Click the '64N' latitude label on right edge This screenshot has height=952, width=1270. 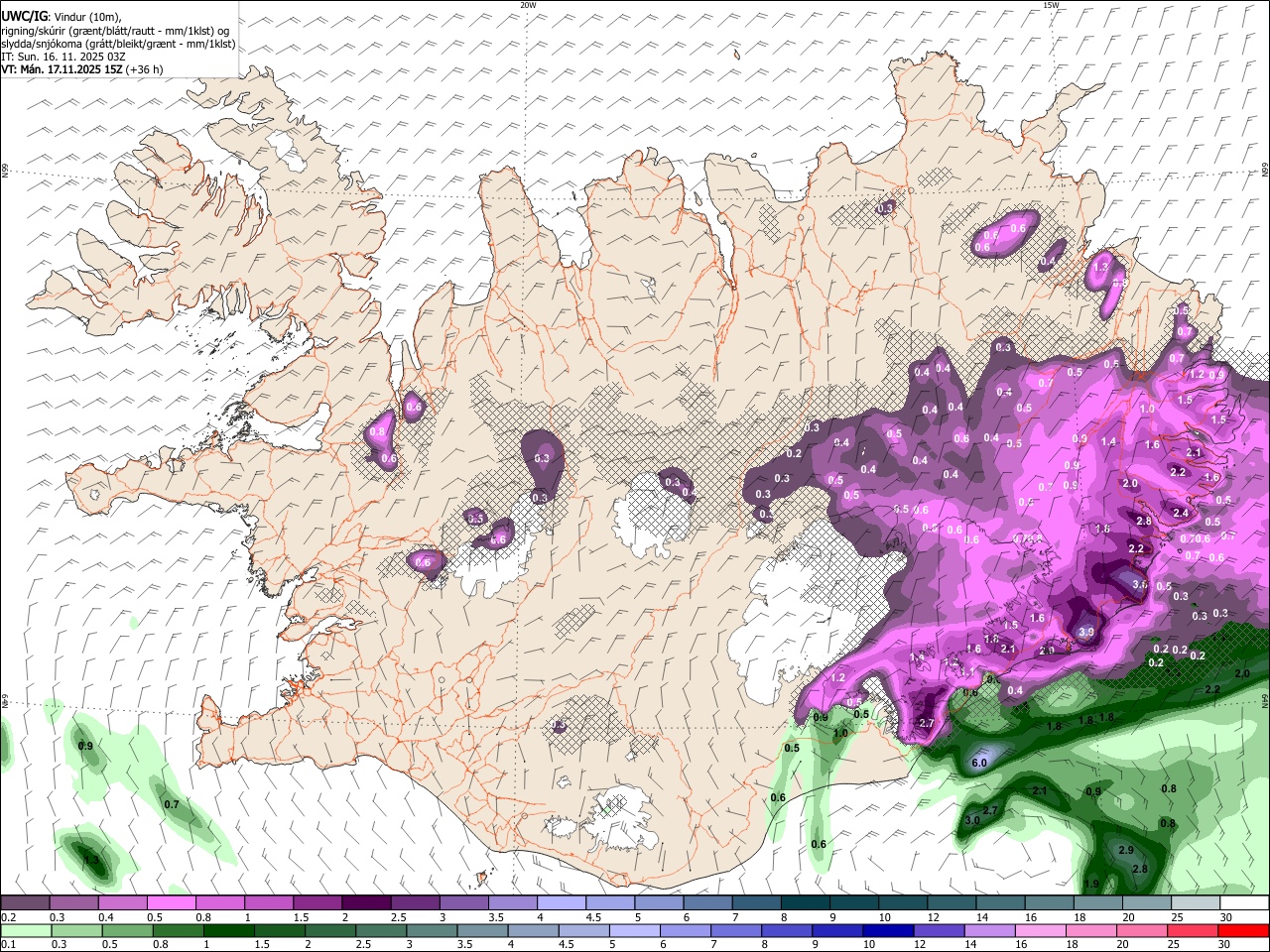click(x=1265, y=699)
